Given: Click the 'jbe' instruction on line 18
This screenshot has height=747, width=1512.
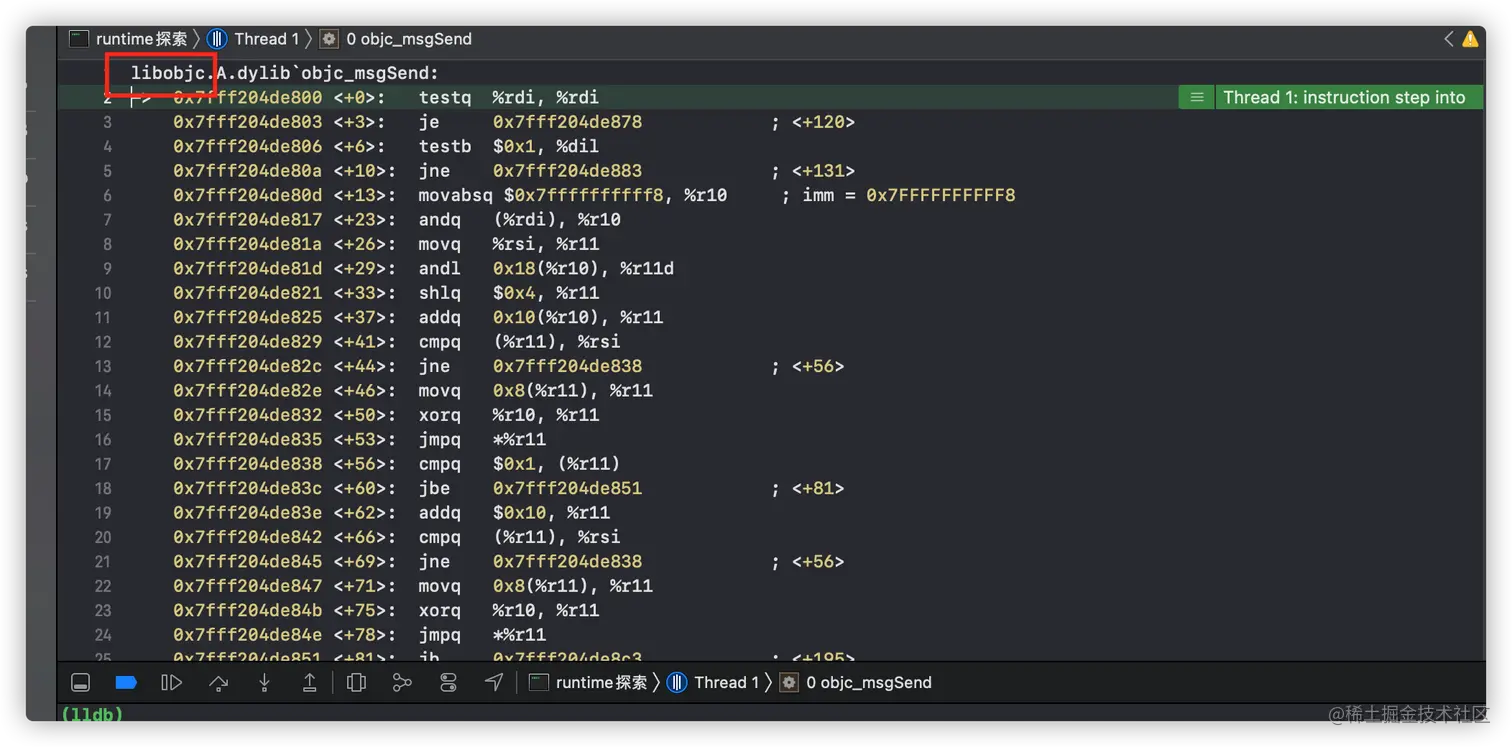Looking at the screenshot, I should point(435,488).
